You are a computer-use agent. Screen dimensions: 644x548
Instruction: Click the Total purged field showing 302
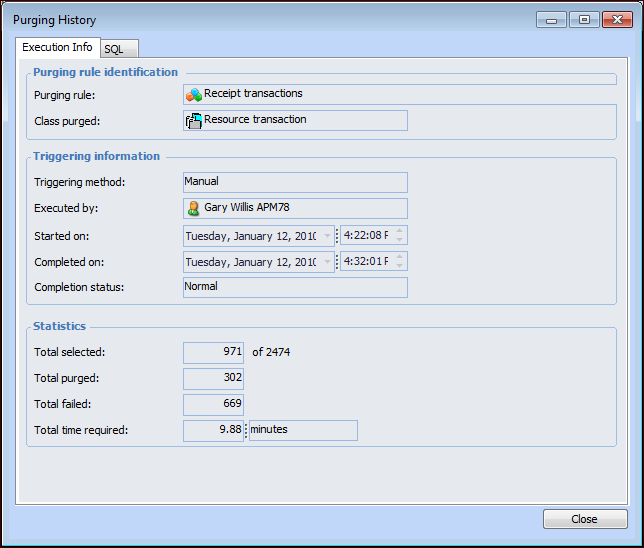tap(214, 378)
